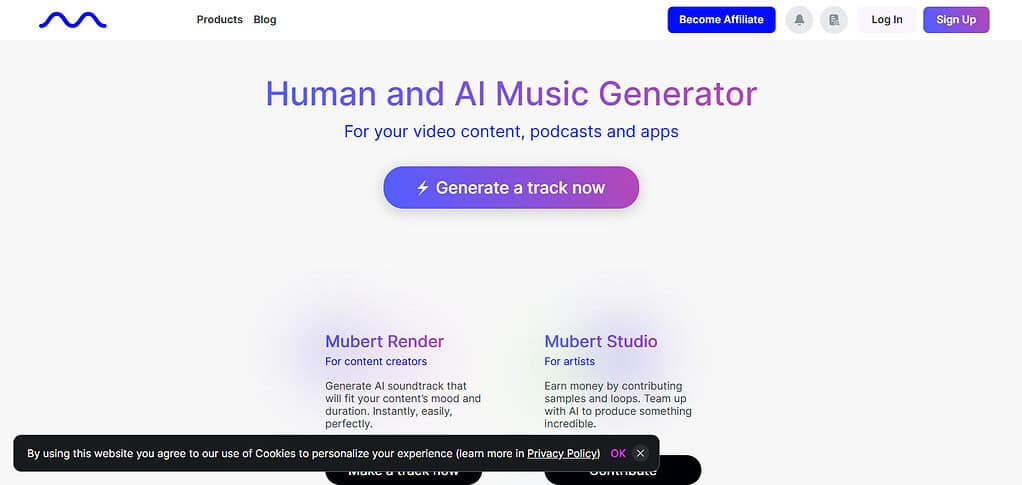
Task: Click Become Affiliate button
Action: pyautogui.click(x=722, y=20)
